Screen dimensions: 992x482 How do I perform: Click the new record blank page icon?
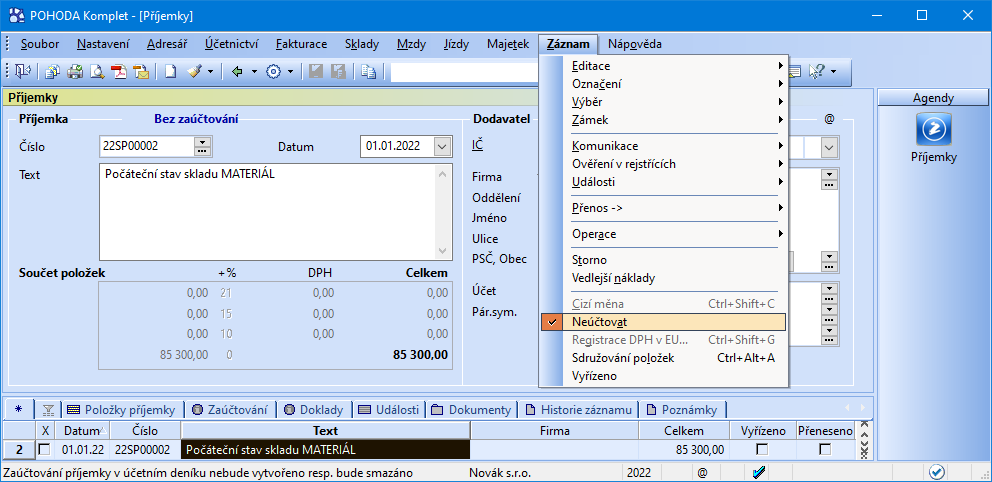tap(171, 71)
